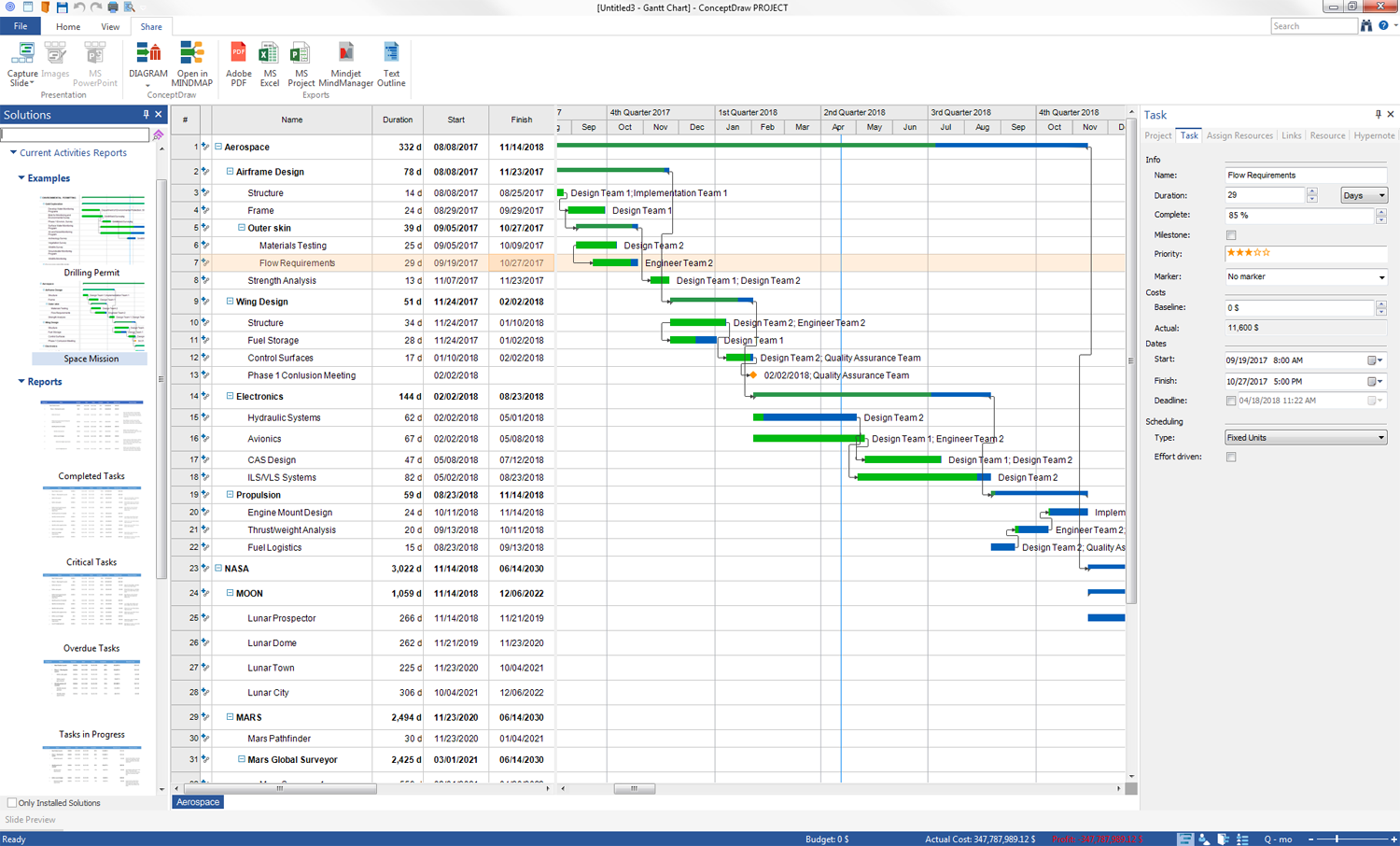Open project in DIAGRAM
1400x846 pixels.
click(x=148, y=58)
